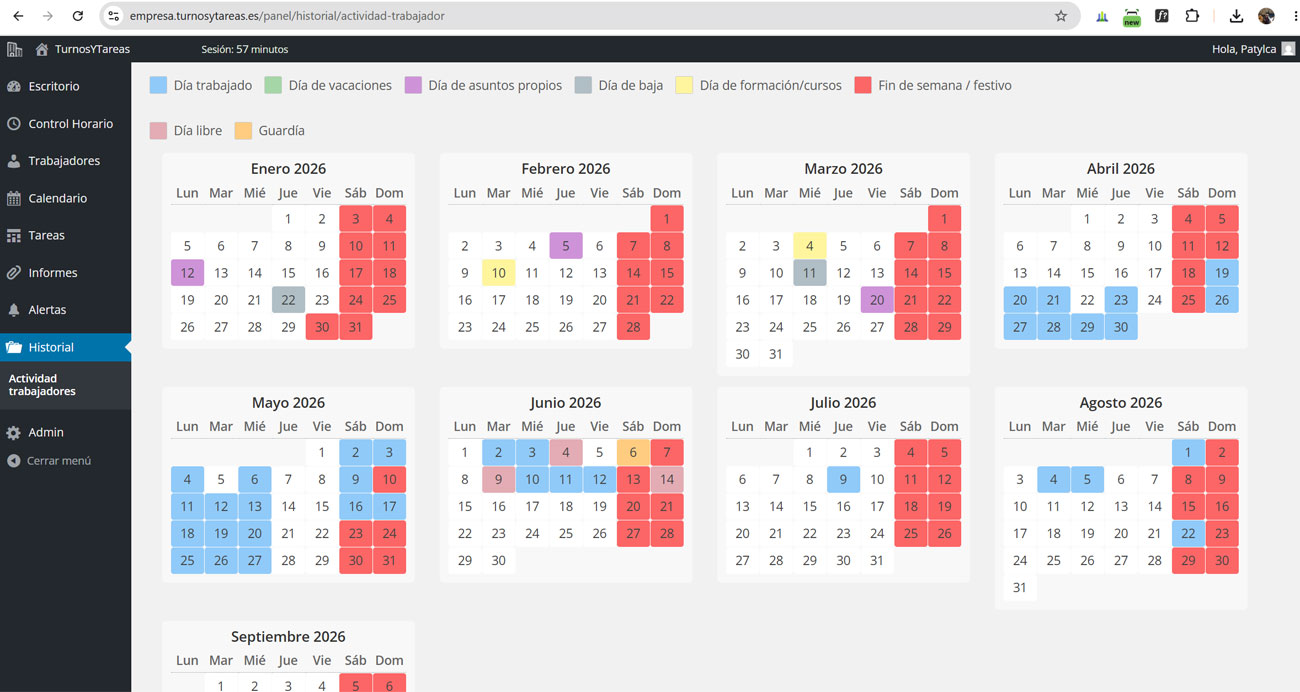Click the Enero 2026 month heading

[288, 169]
